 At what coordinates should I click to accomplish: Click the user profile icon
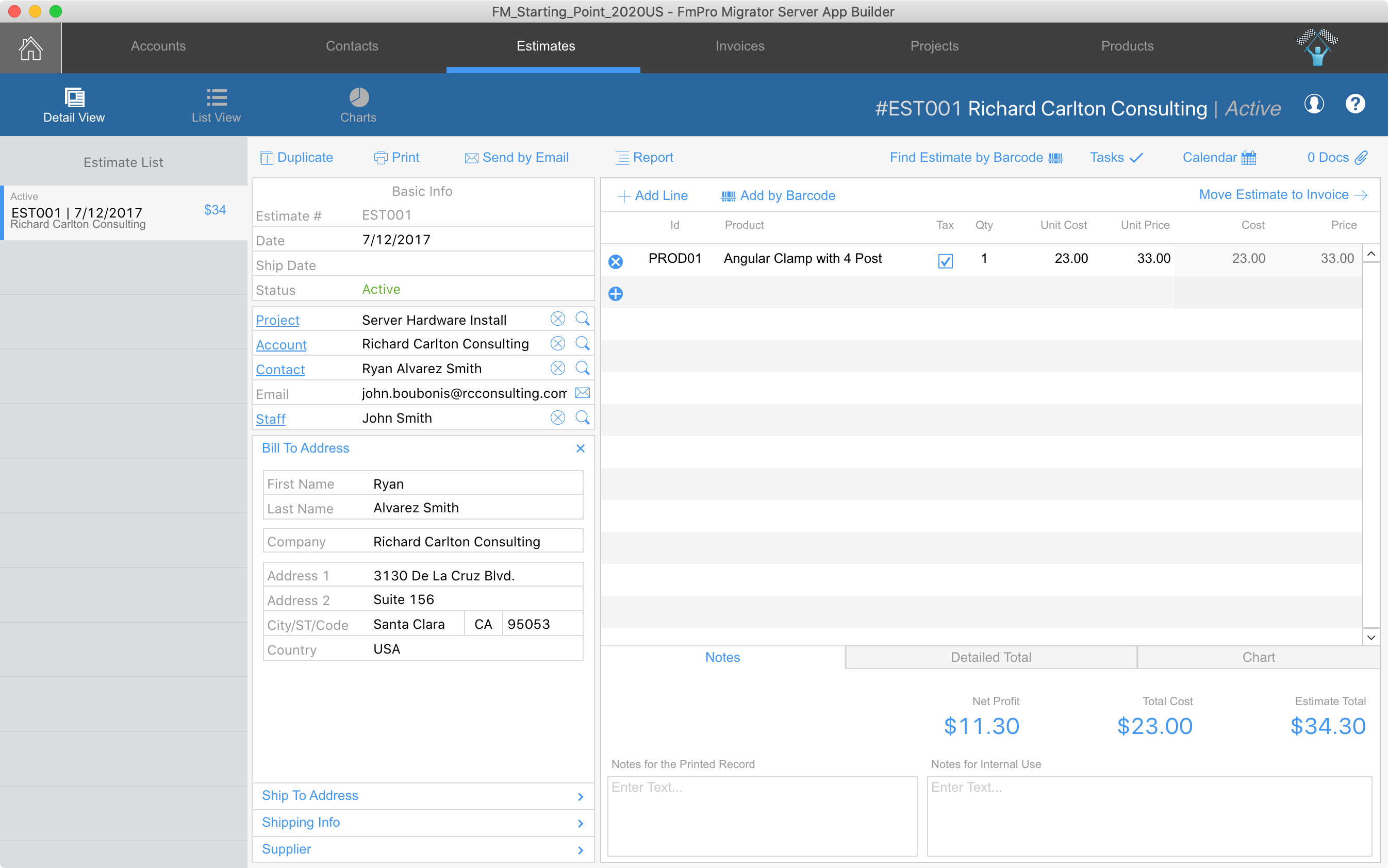coord(1314,104)
